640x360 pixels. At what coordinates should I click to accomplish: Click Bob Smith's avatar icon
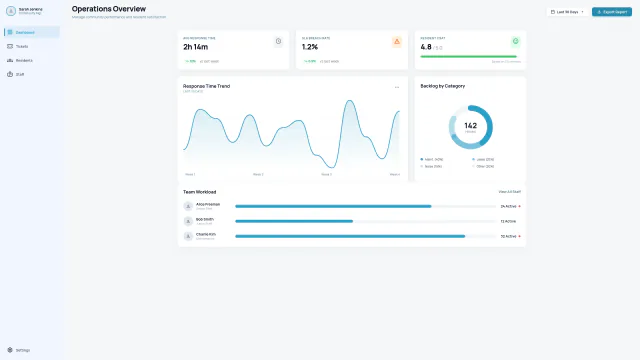point(188,221)
